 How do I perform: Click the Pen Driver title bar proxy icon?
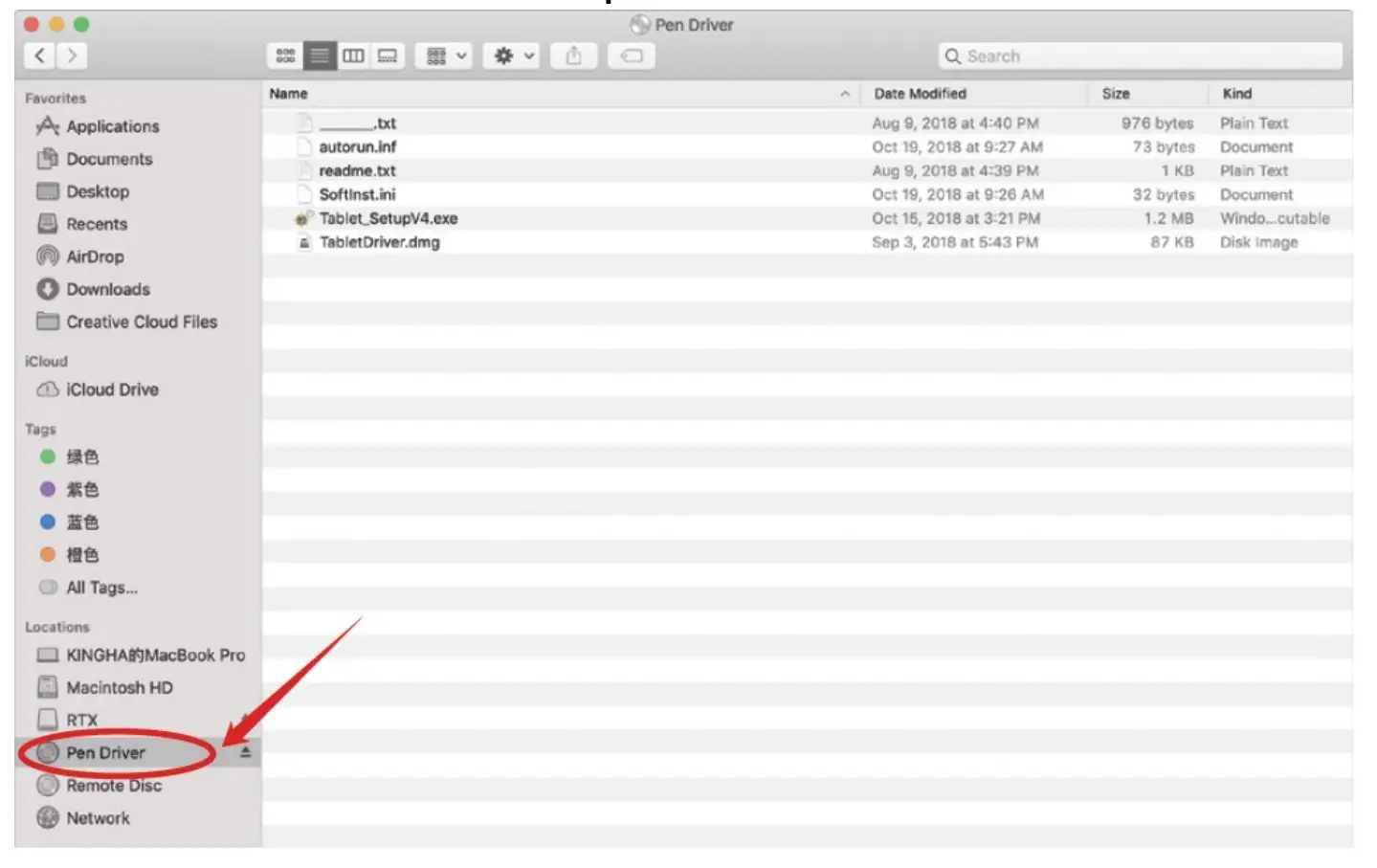pos(639,25)
